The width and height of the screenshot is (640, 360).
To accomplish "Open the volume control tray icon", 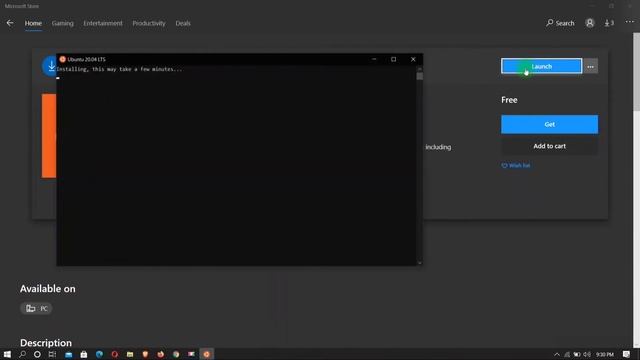I will 587,354.
